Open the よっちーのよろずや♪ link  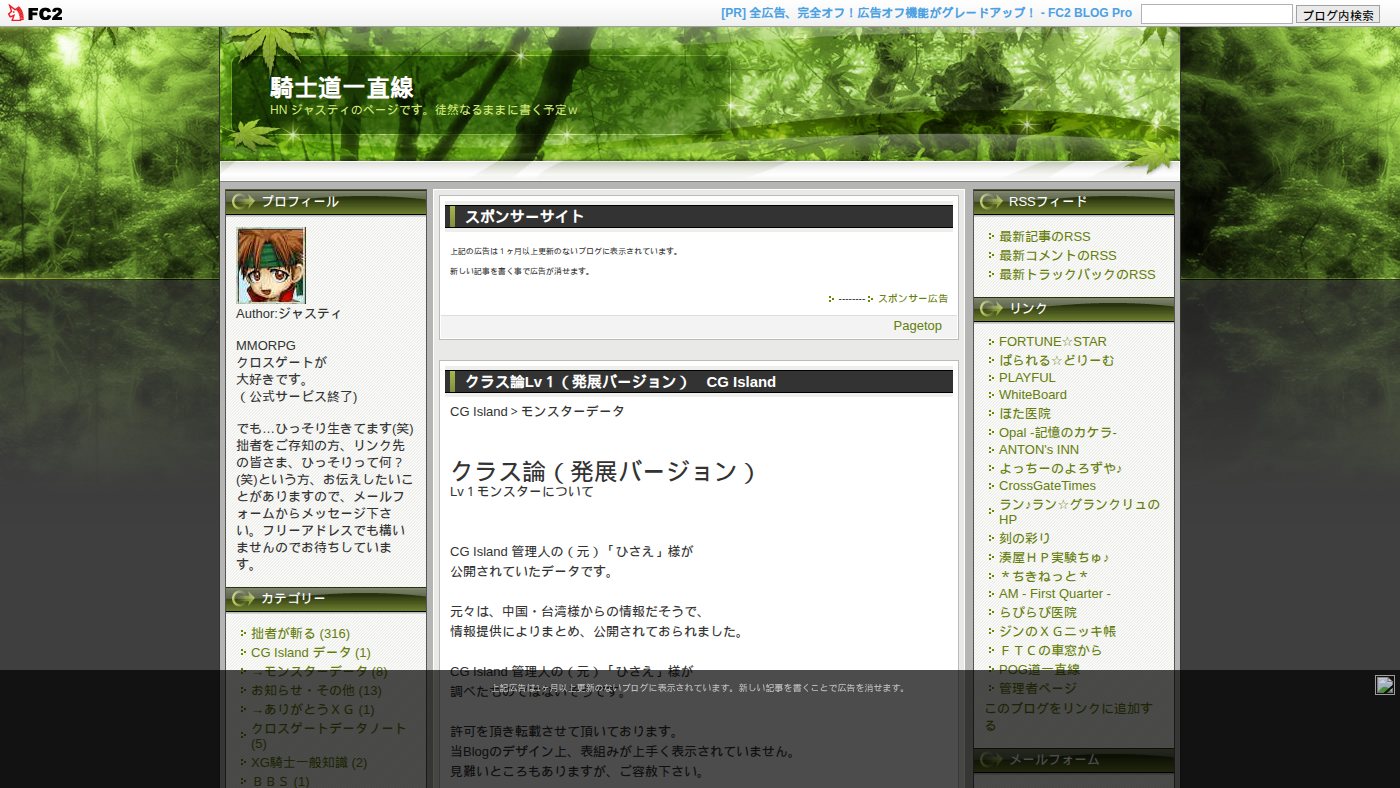pos(1061,468)
